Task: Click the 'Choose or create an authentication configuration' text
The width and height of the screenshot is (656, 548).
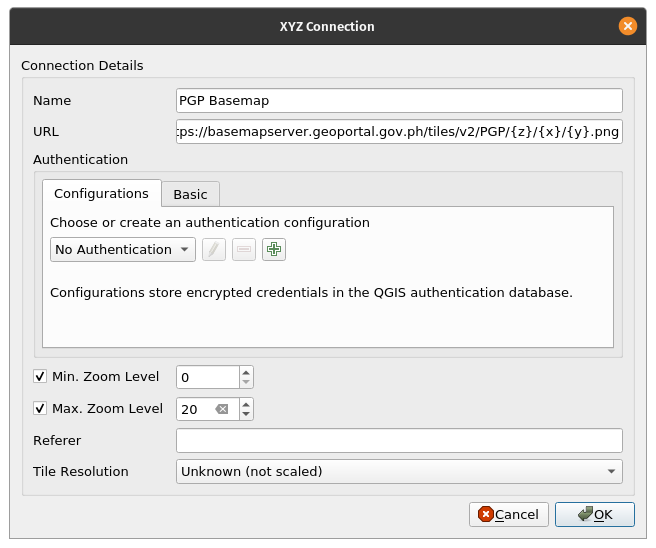Action: pyautogui.click(x=210, y=223)
